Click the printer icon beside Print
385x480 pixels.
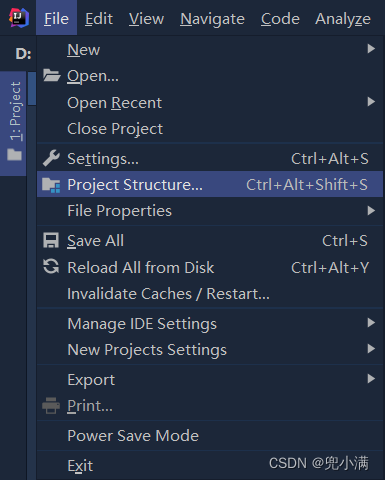coord(51,406)
